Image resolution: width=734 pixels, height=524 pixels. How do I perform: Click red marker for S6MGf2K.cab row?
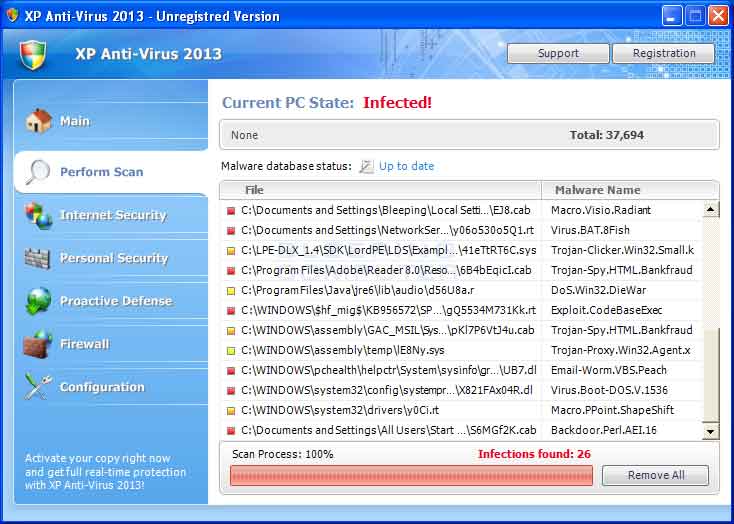tap(230, 431)
